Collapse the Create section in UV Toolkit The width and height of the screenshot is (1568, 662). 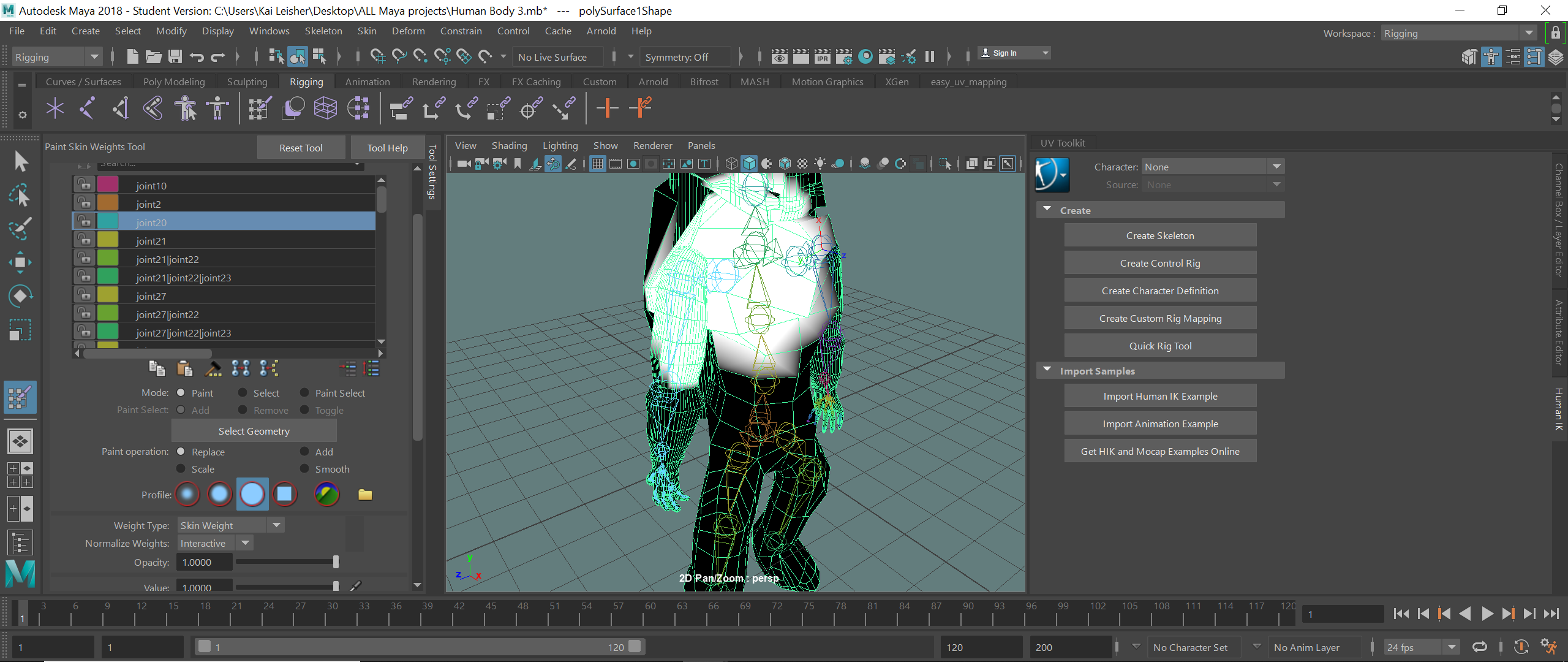click(x=1047, y=210)
